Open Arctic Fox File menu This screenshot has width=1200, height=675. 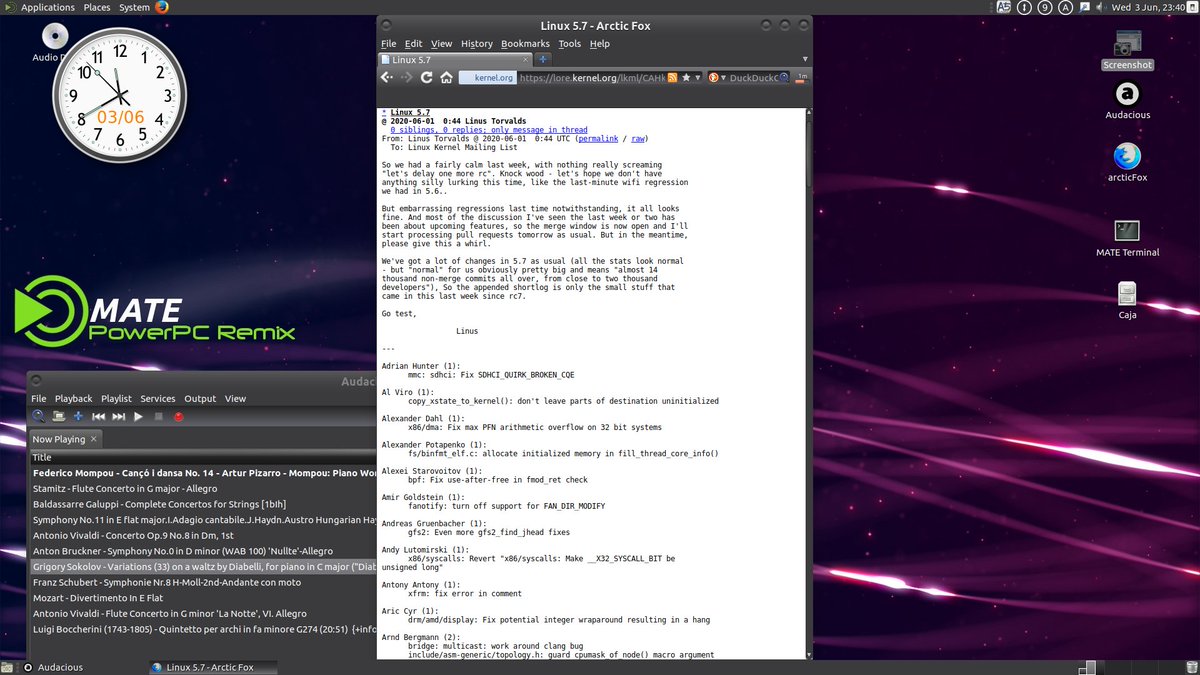(x=388, y=44)
